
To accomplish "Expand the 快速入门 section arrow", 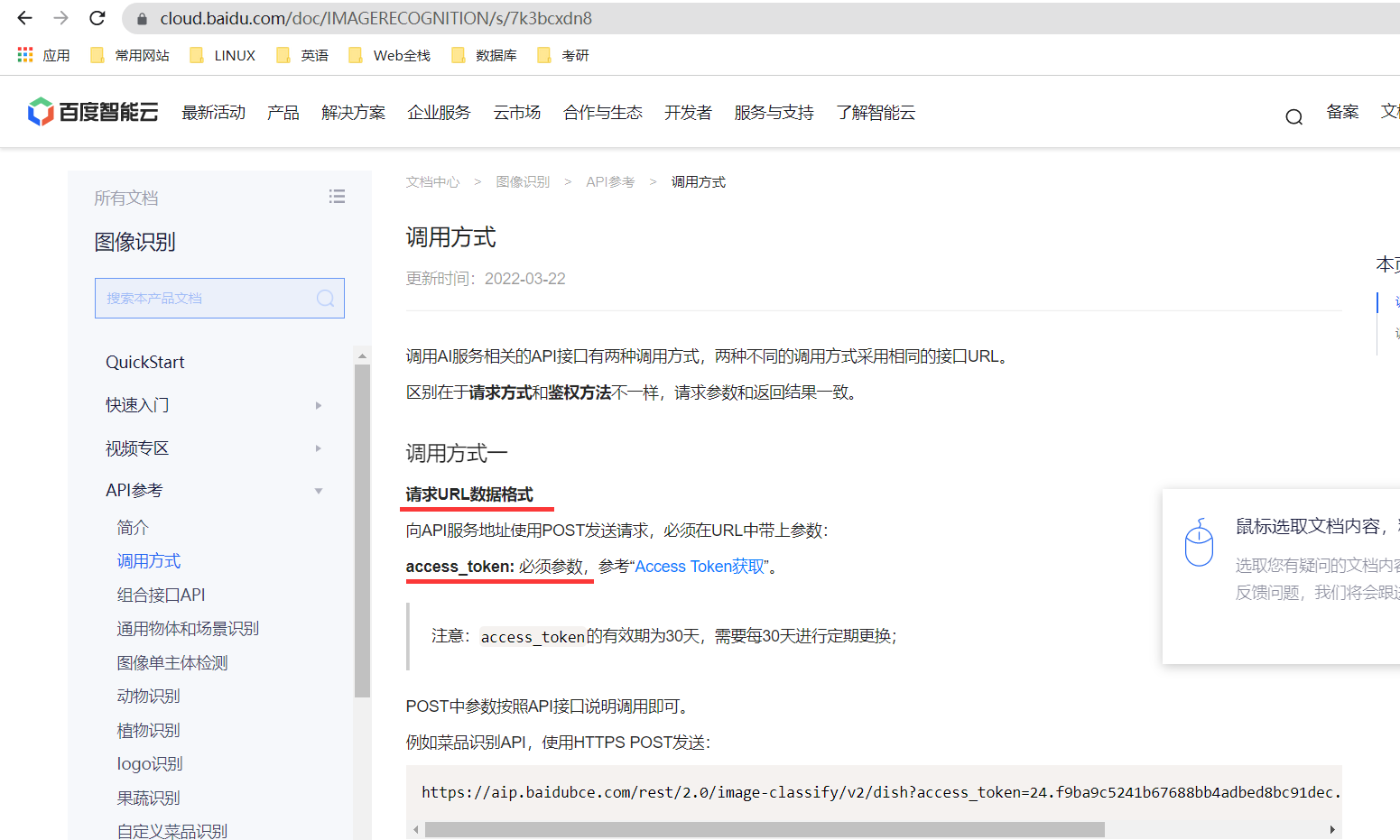I will pos(319,406).
